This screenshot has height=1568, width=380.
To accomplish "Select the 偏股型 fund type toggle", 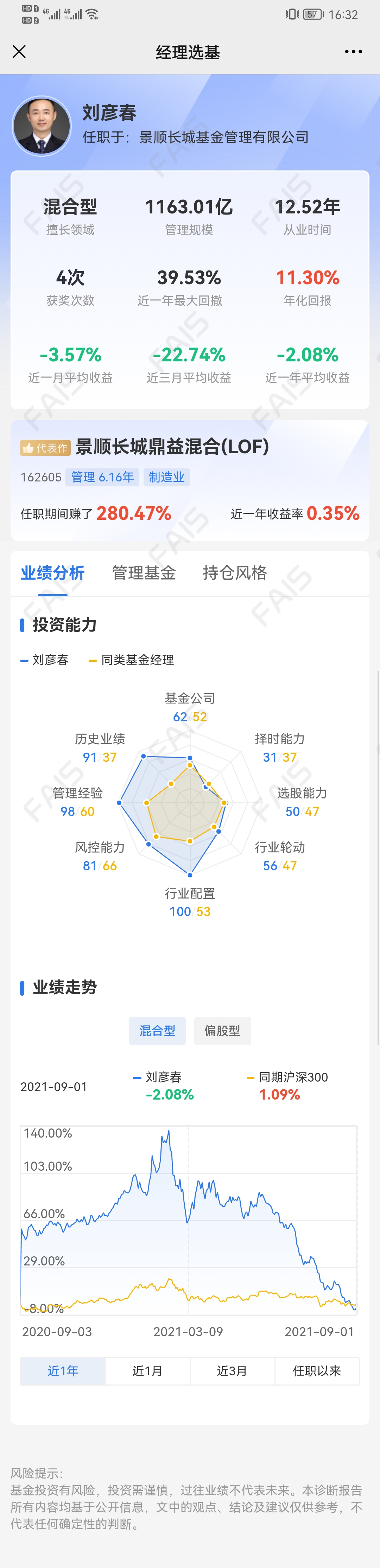I will pyautogui.click(x=222, y=1031).
